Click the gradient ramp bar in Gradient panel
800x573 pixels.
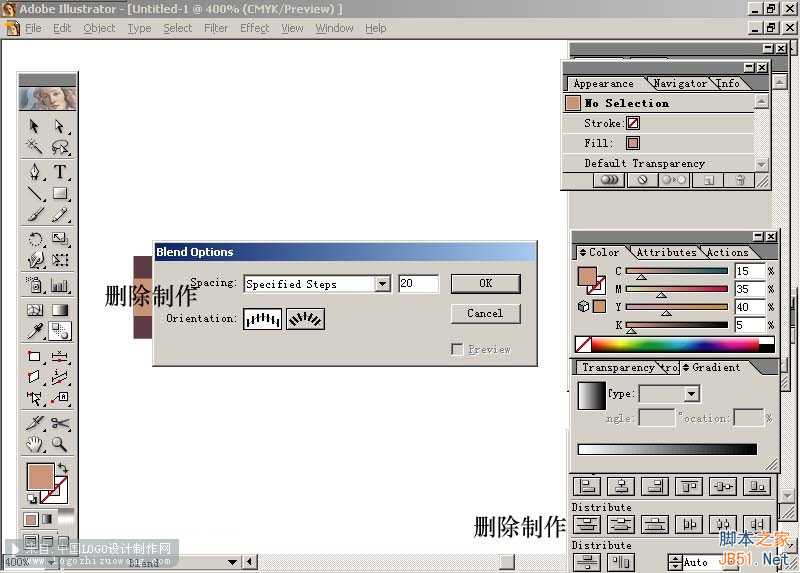667,449
